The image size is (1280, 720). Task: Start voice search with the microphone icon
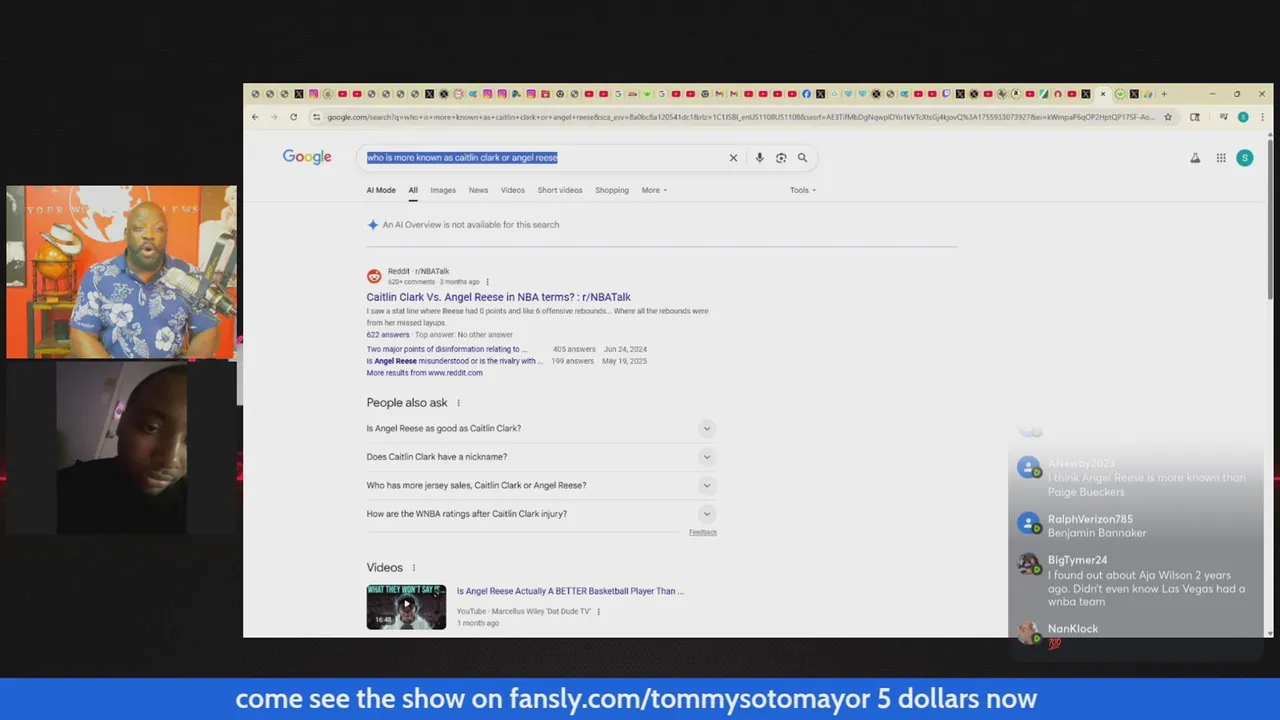pos(760,158)
